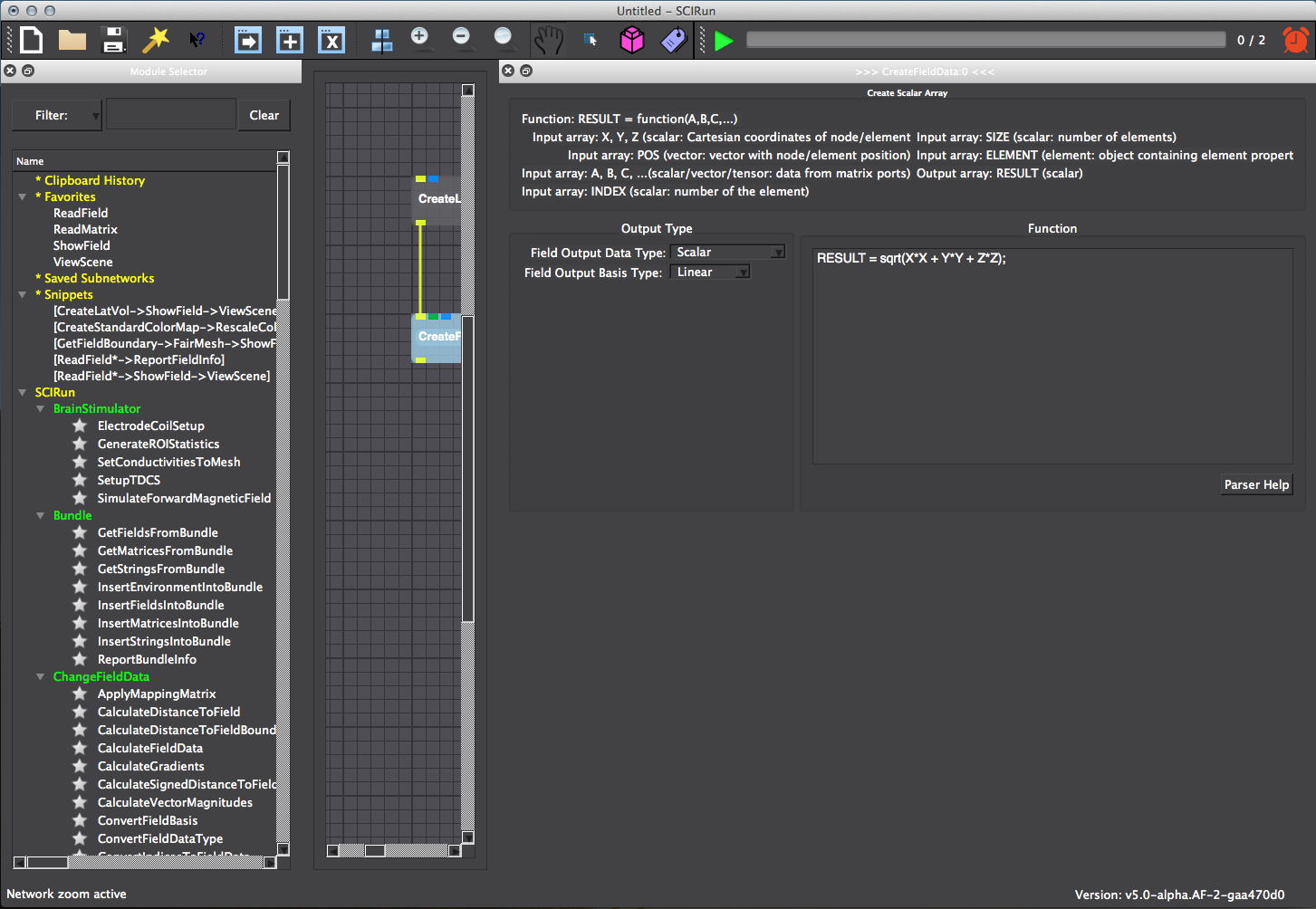
Task: Click star next to GetFieldsFromBundle
Action: (80, 532)
